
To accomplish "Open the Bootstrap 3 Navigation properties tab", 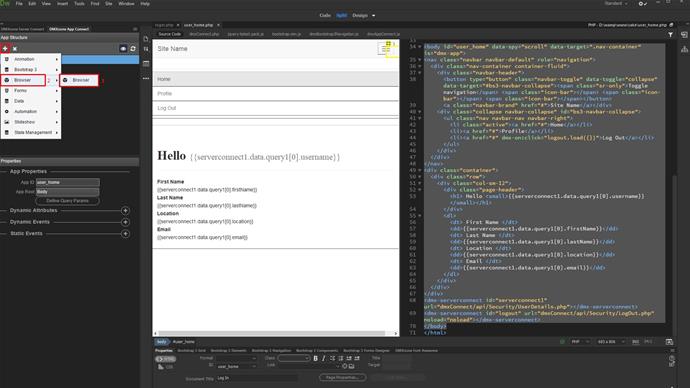I will click(271, 351).
